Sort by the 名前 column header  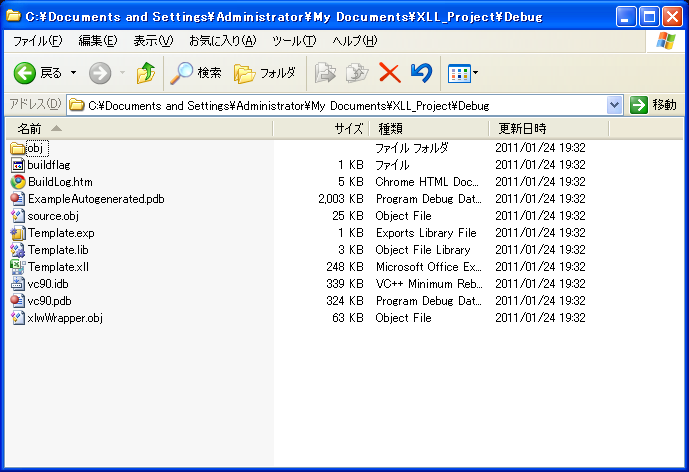point(139,129)
